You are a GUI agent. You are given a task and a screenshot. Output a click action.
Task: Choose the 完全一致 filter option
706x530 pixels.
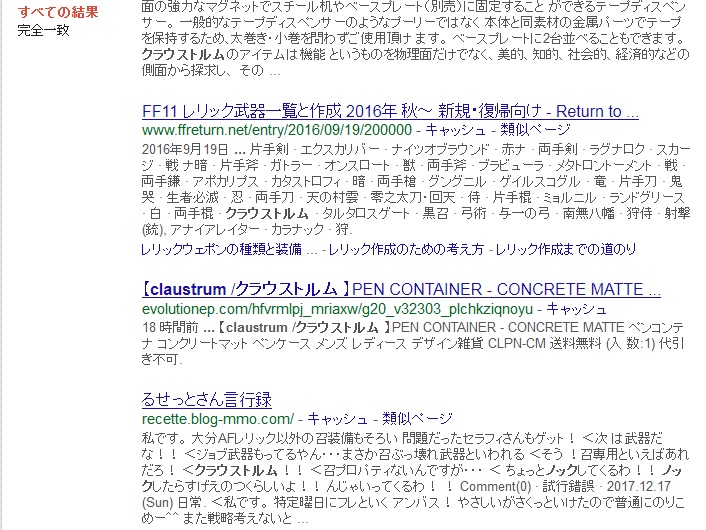coord(43,30)
